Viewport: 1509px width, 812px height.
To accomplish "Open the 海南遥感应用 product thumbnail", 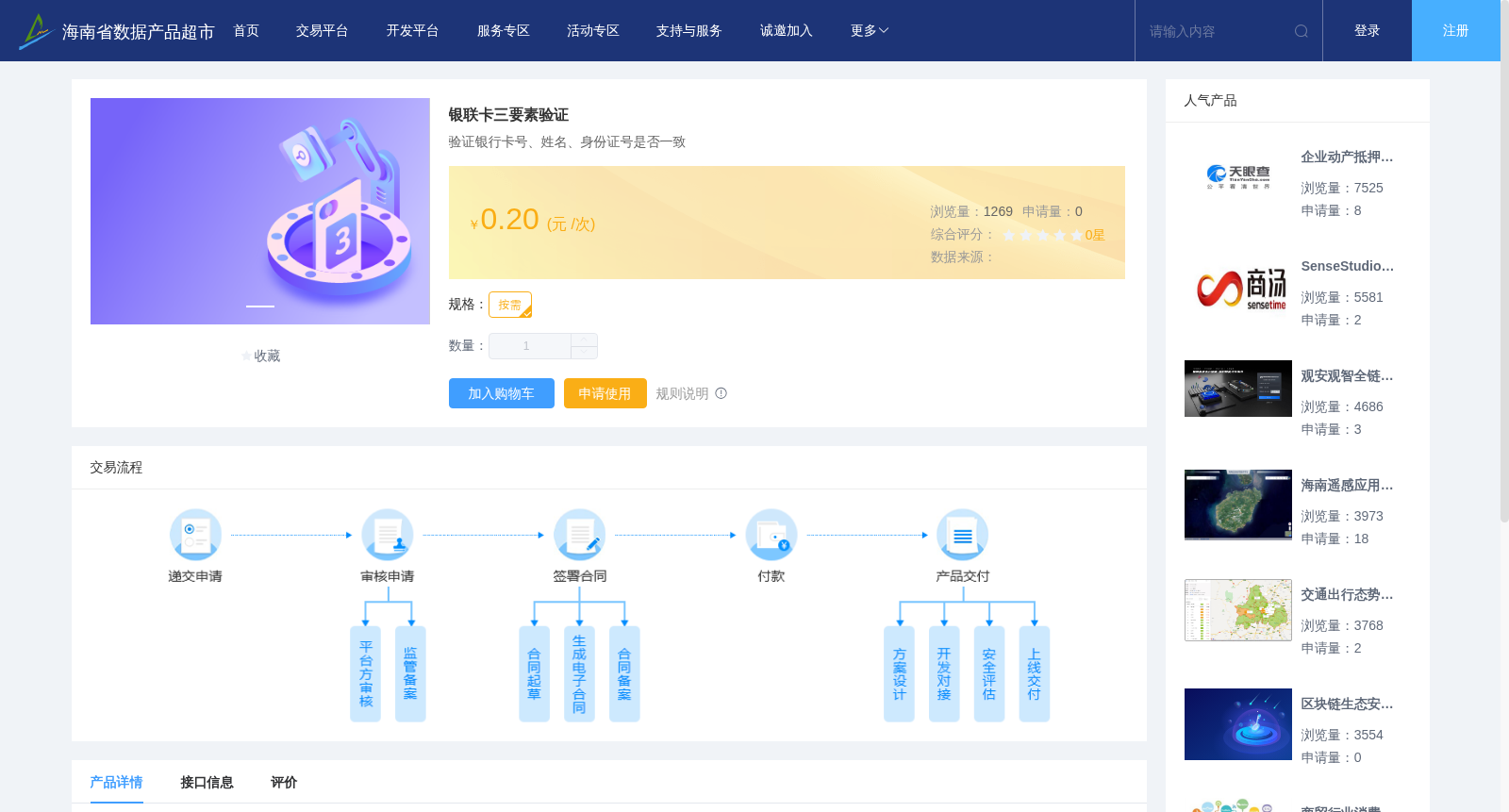I will [x=1238, y=505].
